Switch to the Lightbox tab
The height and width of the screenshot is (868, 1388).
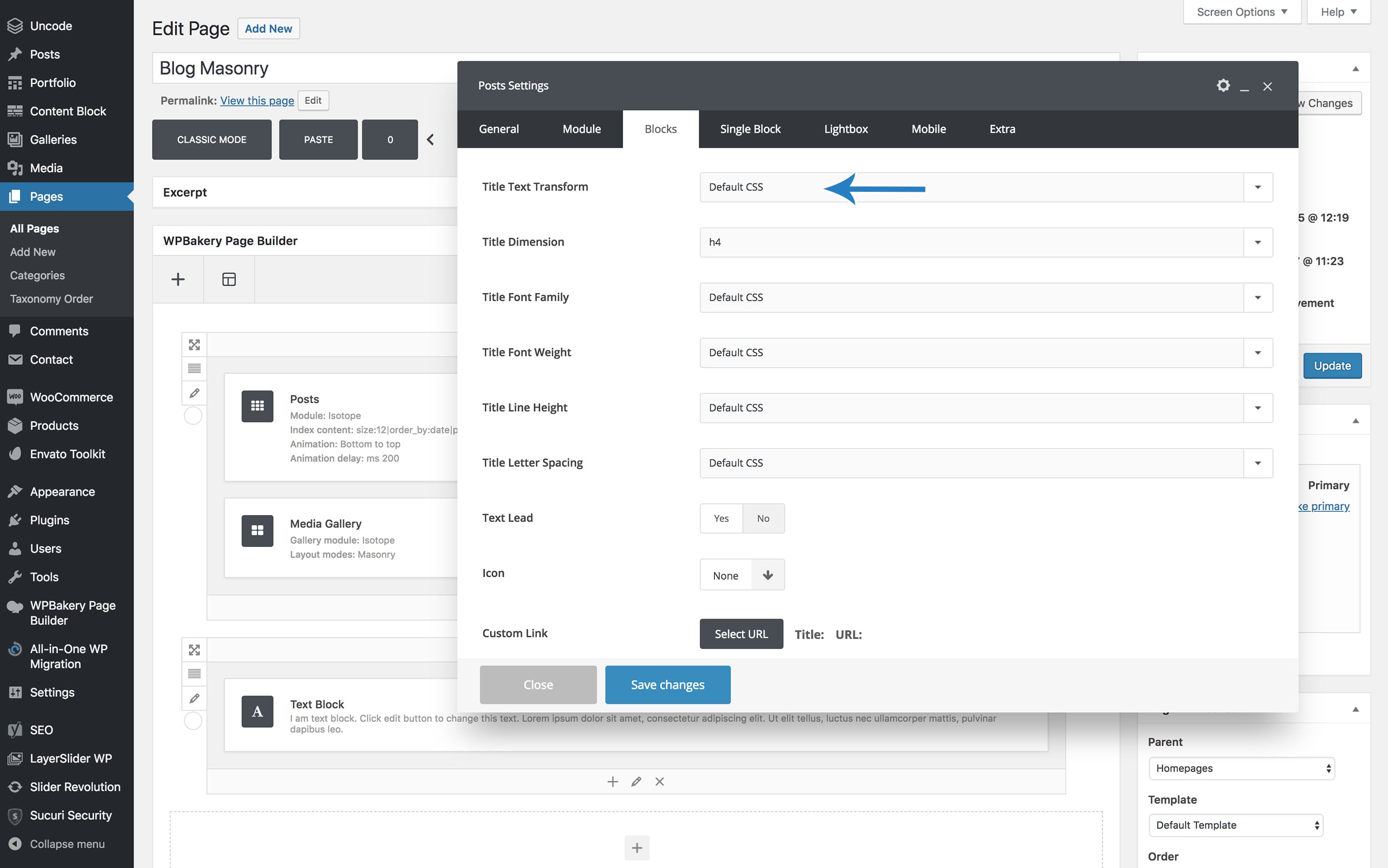[x=845, y=129]
